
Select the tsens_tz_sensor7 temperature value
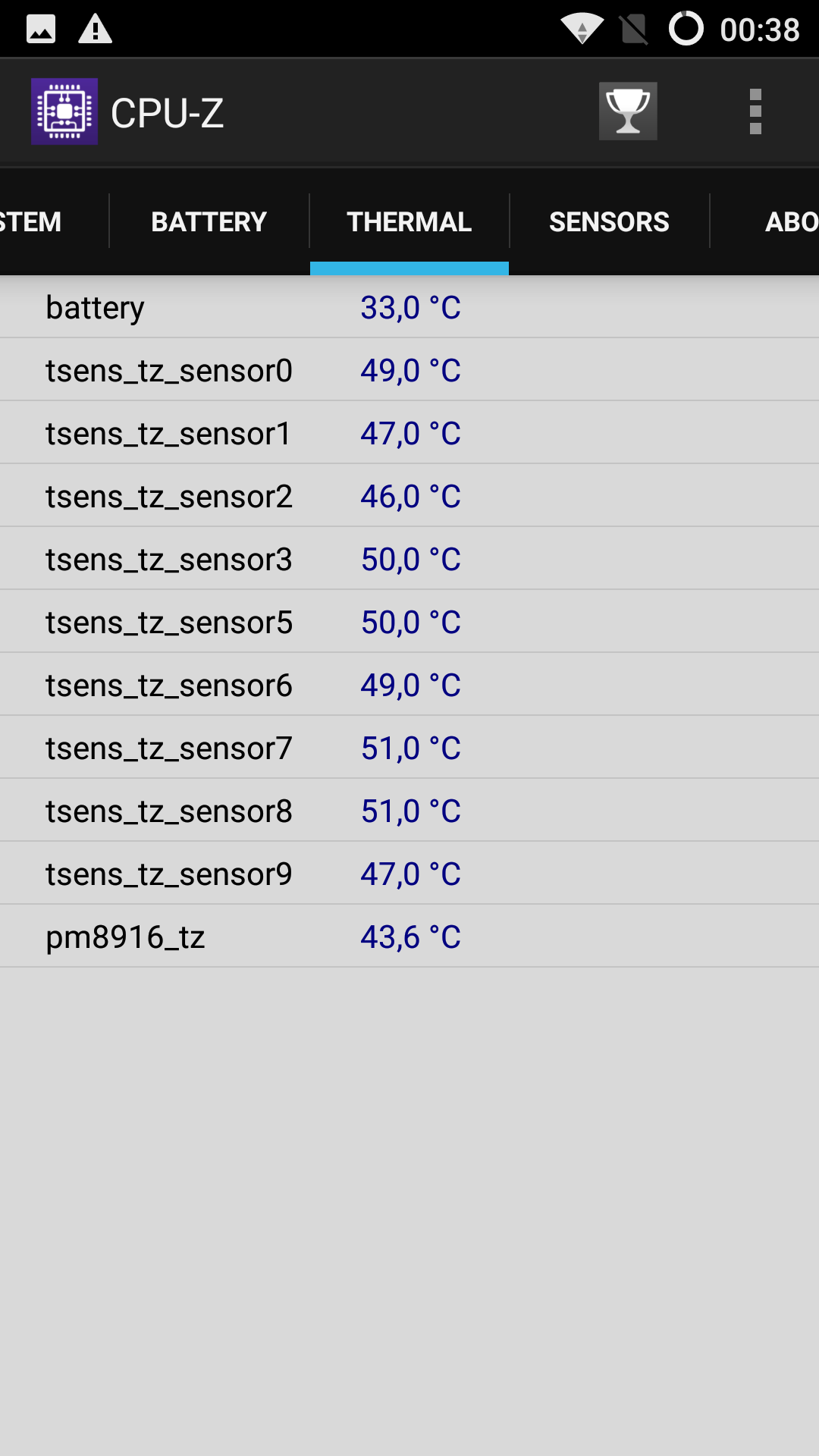point(410,748)
